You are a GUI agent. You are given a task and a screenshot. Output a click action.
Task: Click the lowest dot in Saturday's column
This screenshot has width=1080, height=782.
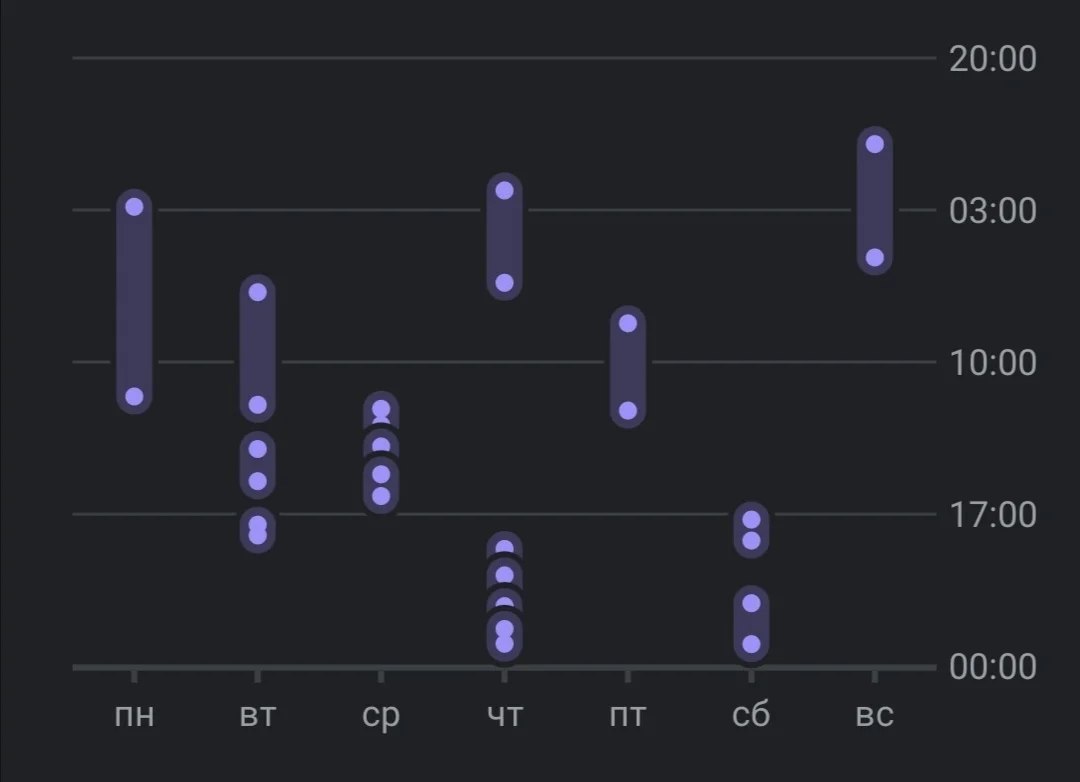click(751, 644)
